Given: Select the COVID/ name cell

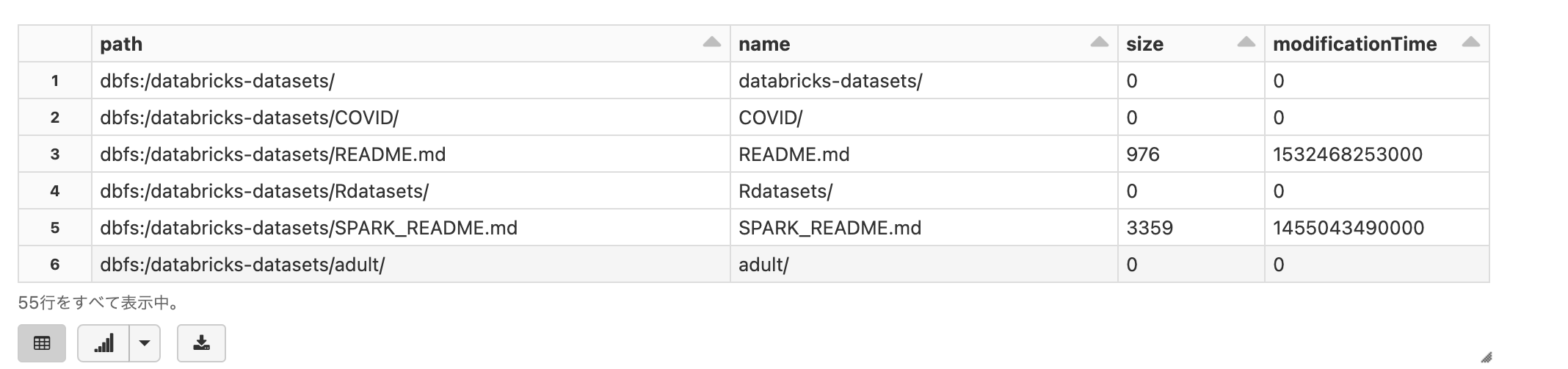Looking at the screenshot, I should pyautogui.click(x=770, y=118).
